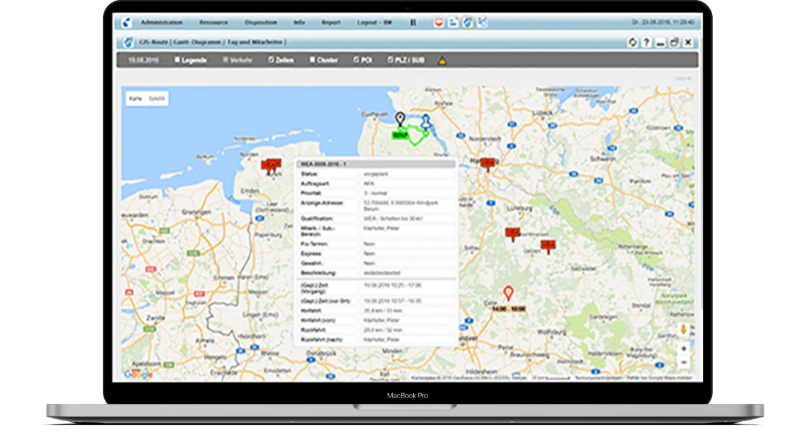Viewport: 807px width, 436px height.
Task: Toggle the Zeiten checkbox
Action: click(x=271, y=60)
